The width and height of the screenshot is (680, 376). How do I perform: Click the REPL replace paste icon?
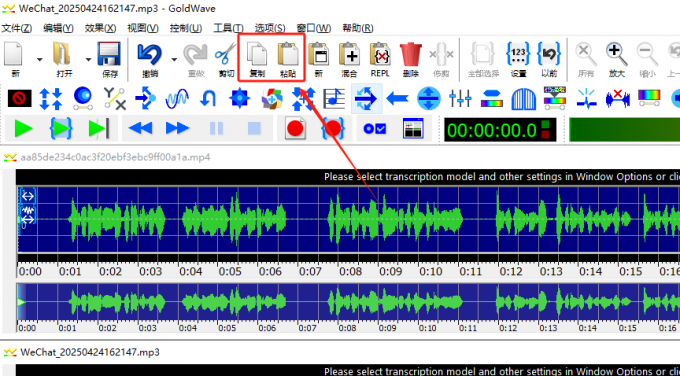(x=380, y=54)
